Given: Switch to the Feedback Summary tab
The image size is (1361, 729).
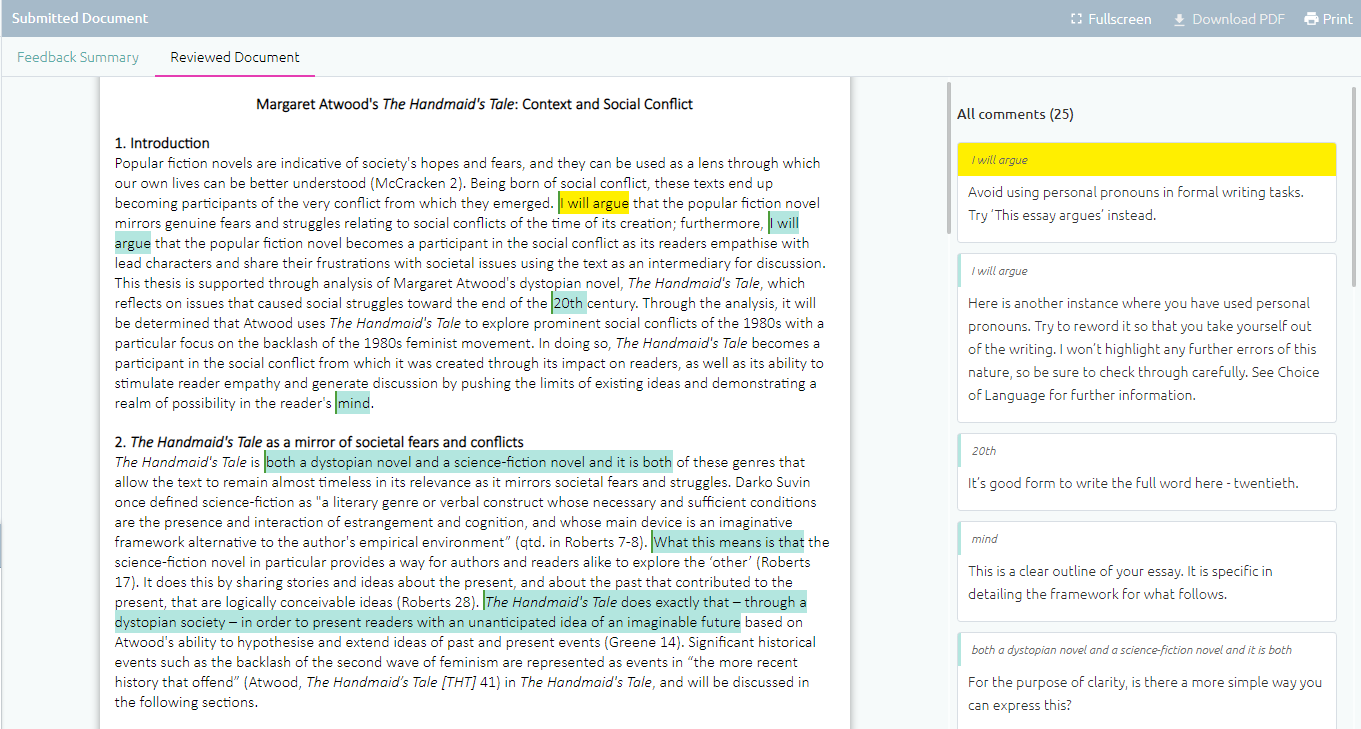Looking at the screenshot, I should [x=78, y=57].
